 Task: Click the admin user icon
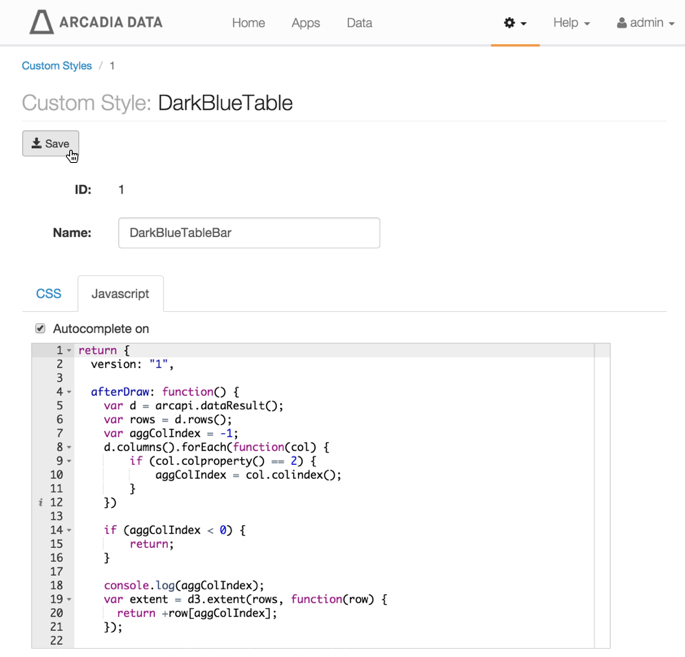click(622, 23)
